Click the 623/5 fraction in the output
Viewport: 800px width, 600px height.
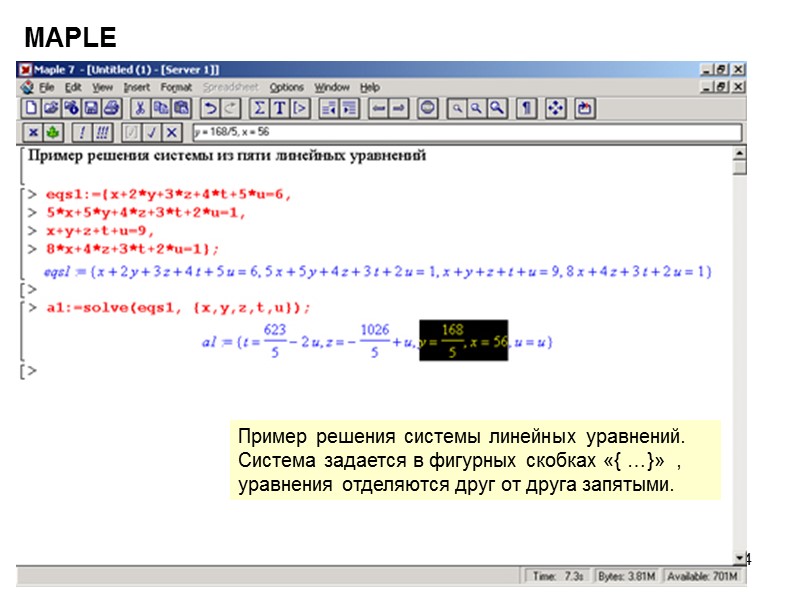pyautogui.click(x=274, y=340)
